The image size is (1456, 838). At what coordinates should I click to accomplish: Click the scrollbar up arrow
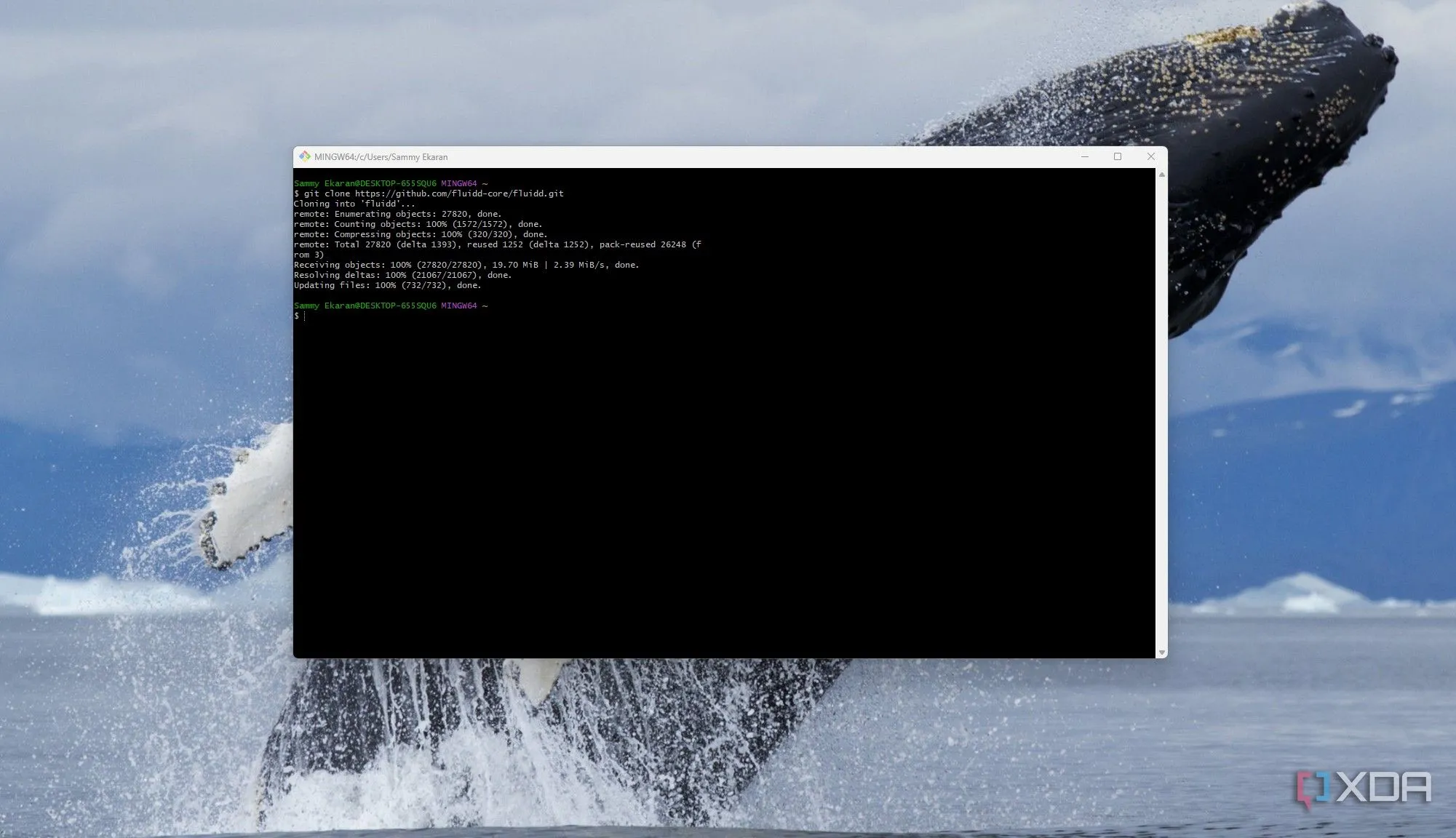pos(1161,175)
